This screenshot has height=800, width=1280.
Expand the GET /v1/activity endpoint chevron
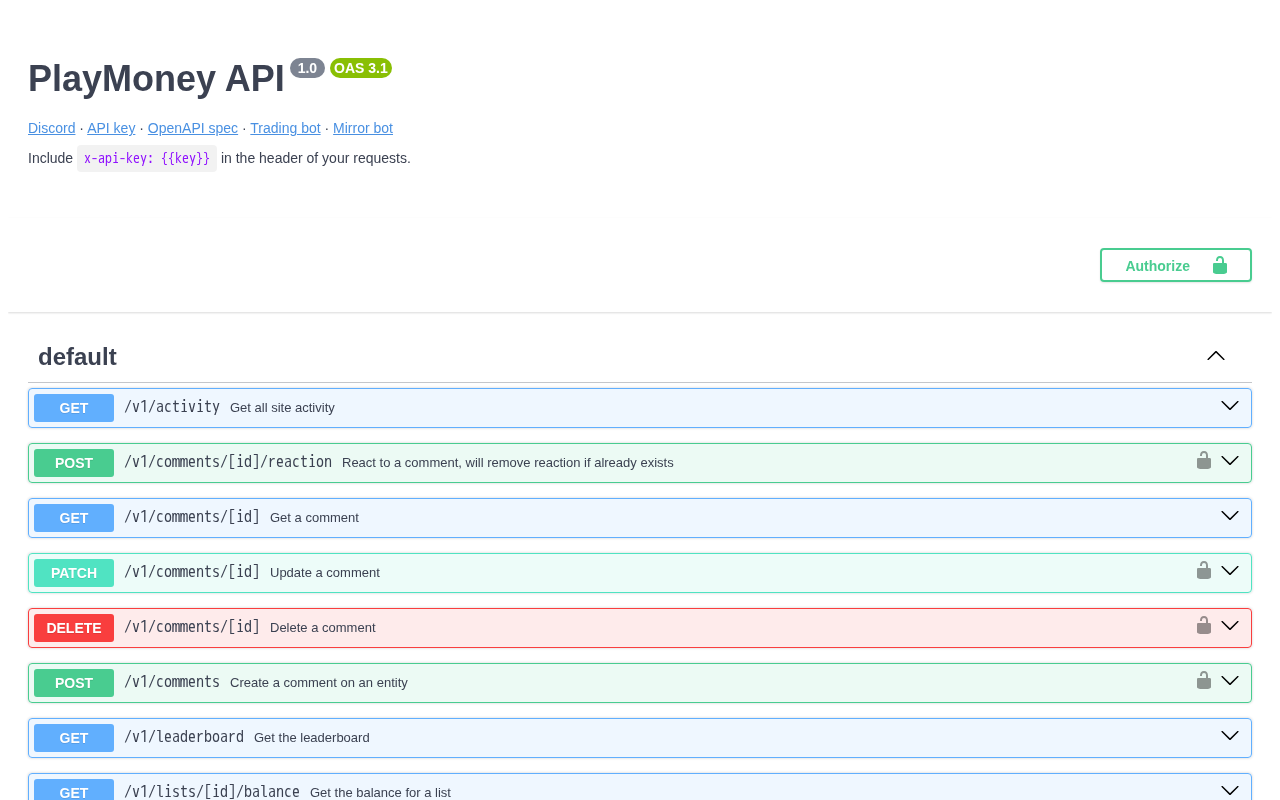click(1230, 406)
